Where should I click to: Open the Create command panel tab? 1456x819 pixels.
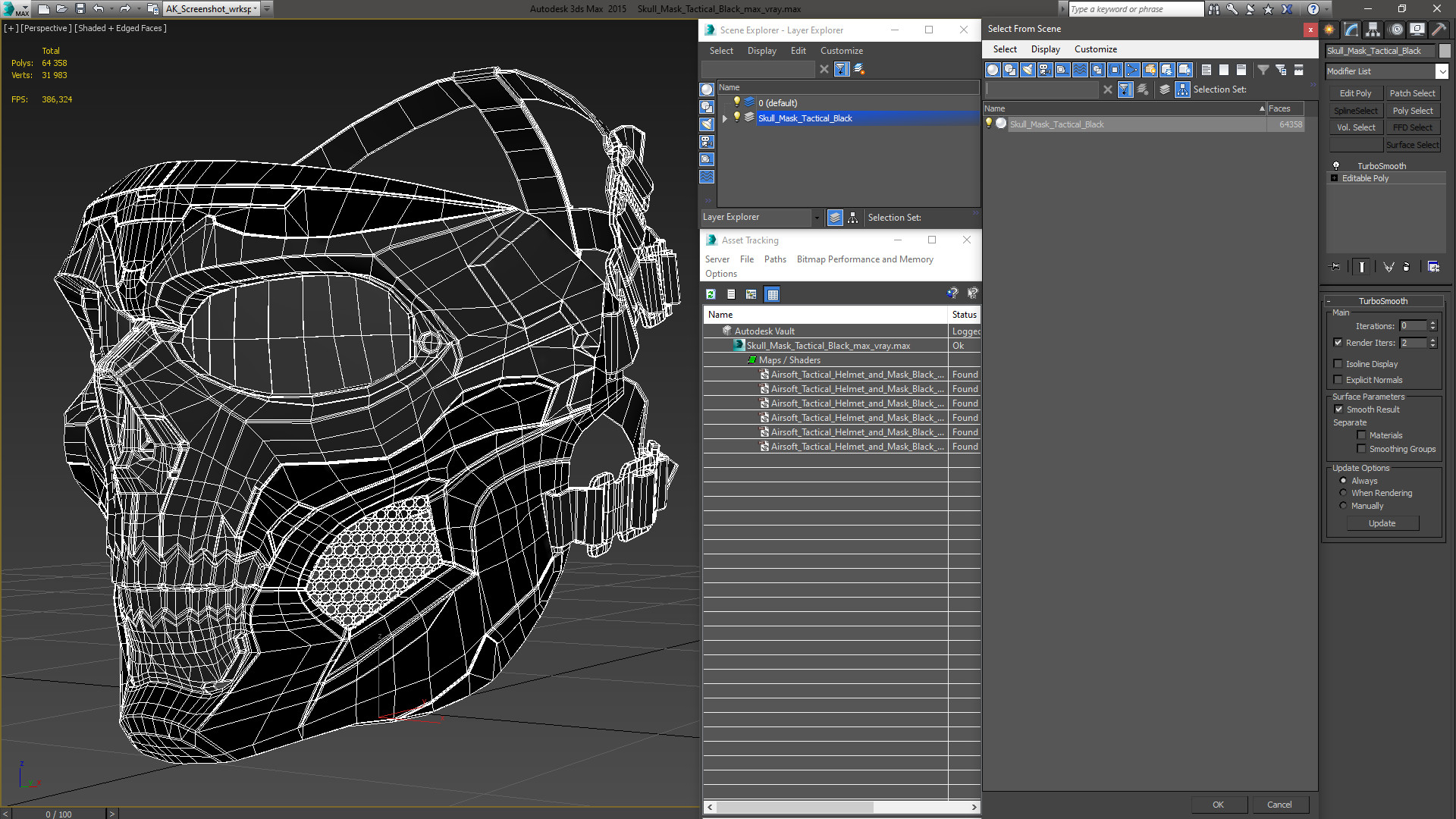[x=1329, y=30]
